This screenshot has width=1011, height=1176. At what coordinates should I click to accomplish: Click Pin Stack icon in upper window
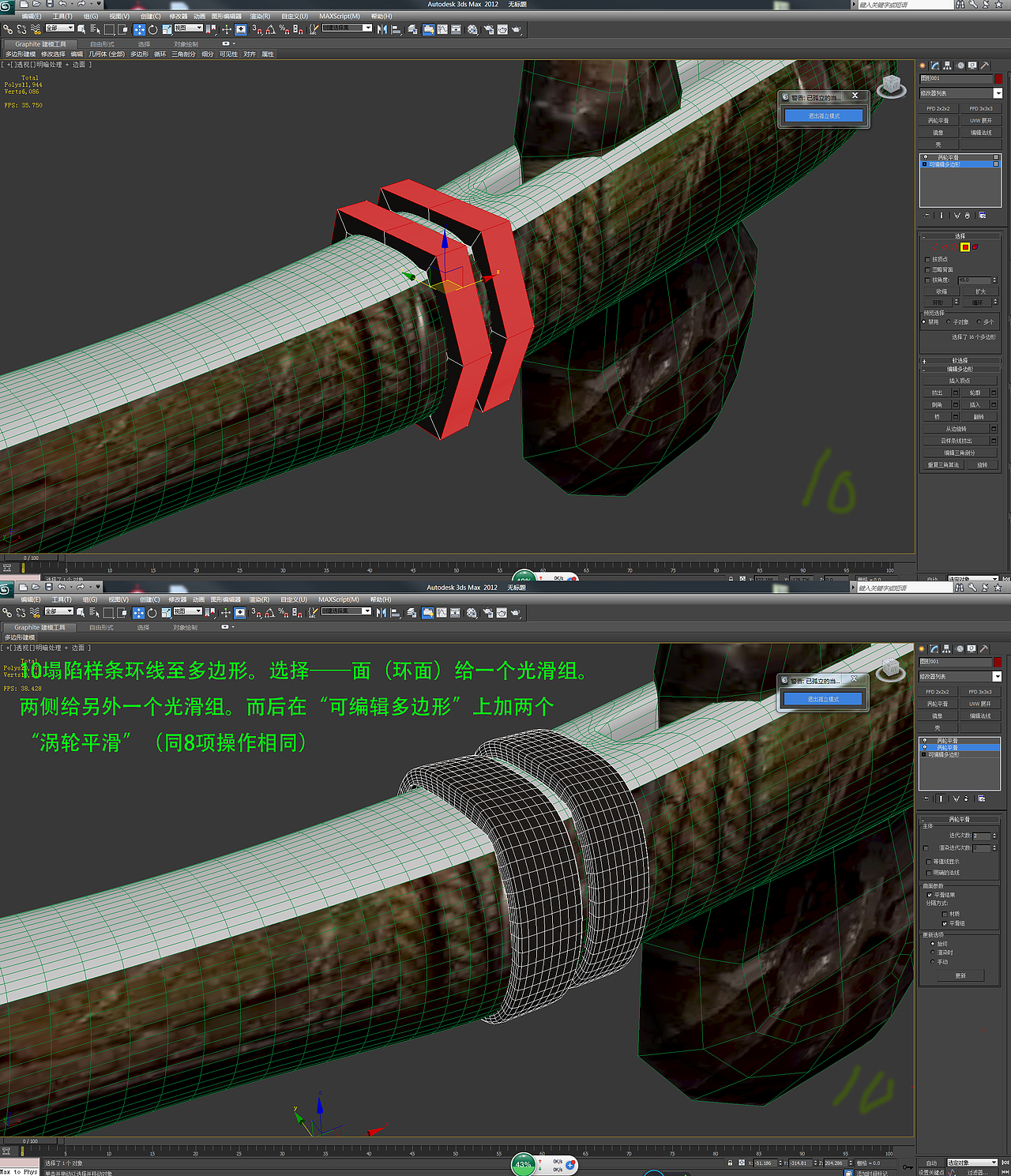coord(927,215)
